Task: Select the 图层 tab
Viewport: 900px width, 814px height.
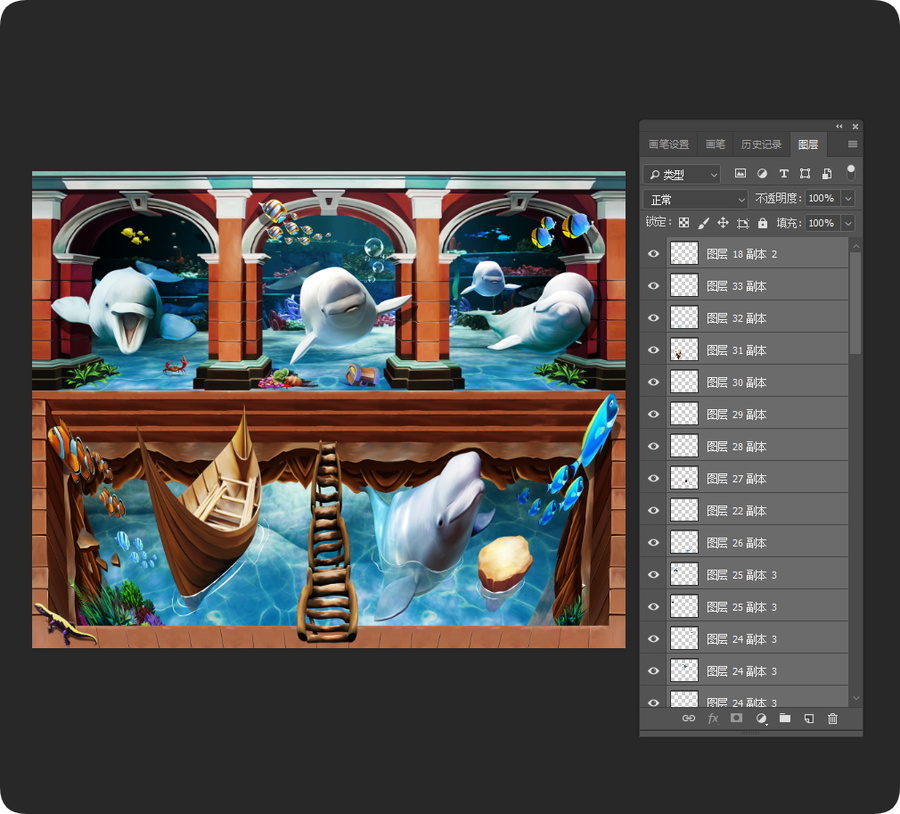Action: pyautogui.click(x=808, y=144)
